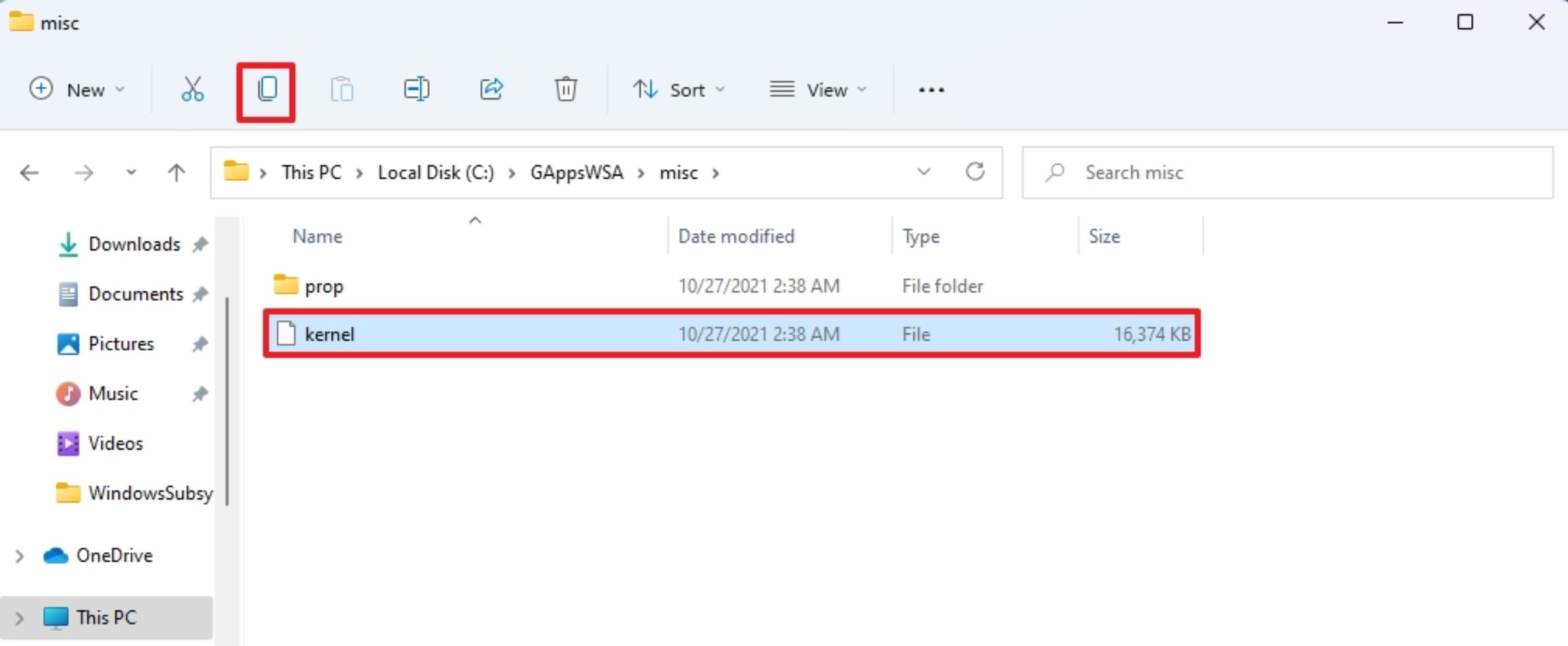The height and width of the screenshot is (646, 1568).
Task: Expand the This PC tree node
Action: click(x=19, y=618)
